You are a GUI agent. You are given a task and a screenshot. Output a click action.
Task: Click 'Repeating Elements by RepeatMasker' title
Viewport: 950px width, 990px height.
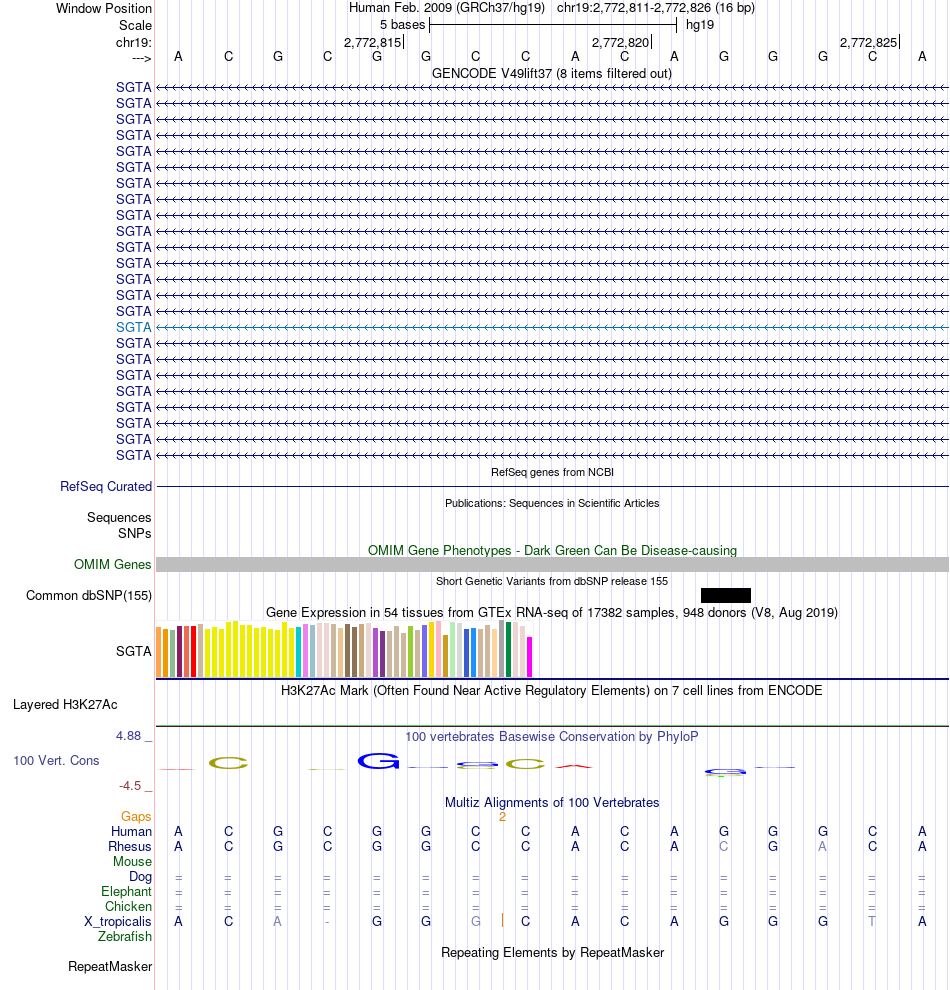tap(552, 953)
